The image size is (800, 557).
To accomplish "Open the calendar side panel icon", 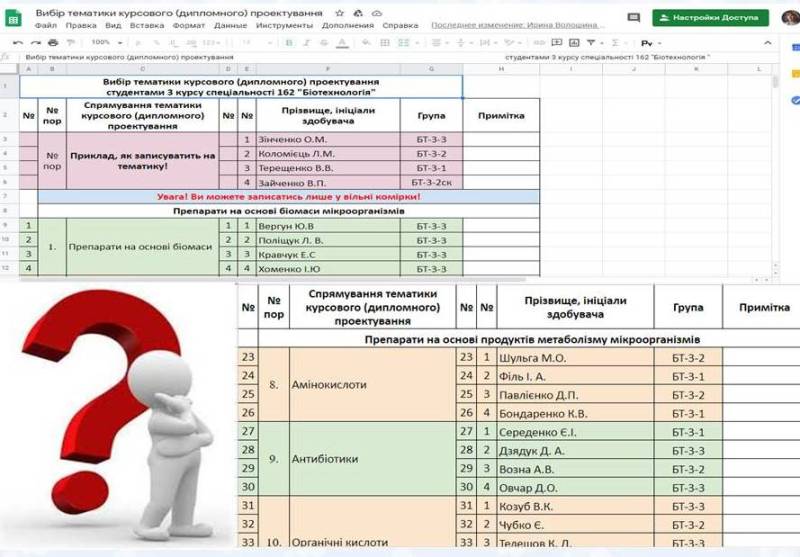I will point(795,47).
